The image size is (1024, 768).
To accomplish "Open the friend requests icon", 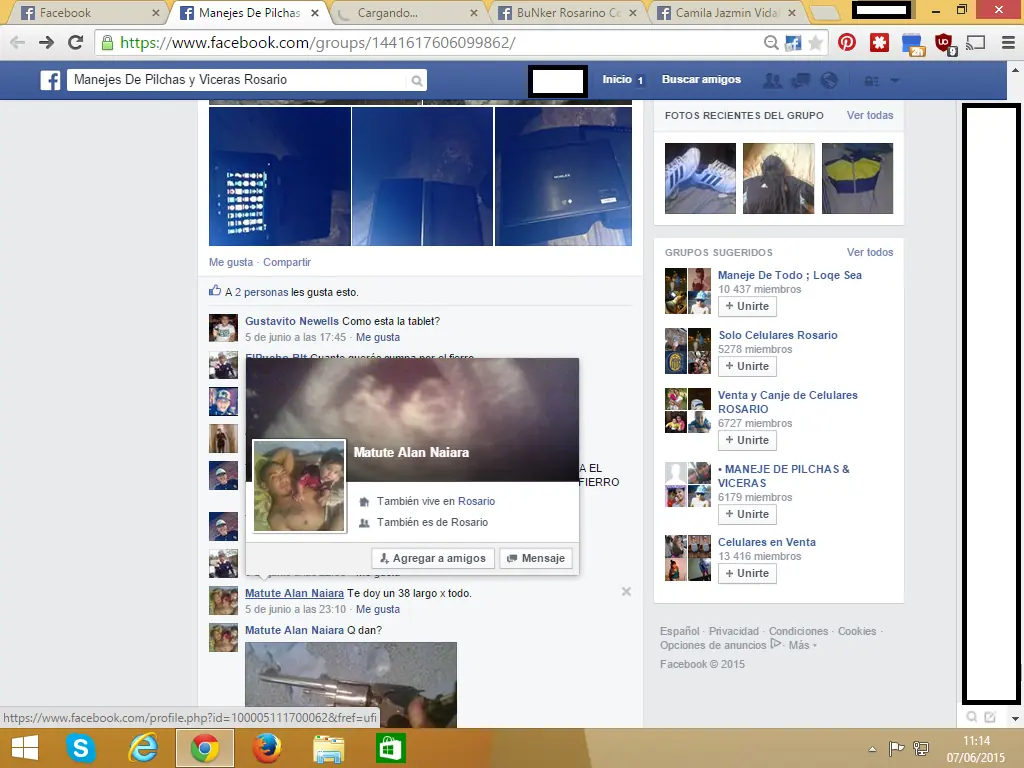I will 772,80.
